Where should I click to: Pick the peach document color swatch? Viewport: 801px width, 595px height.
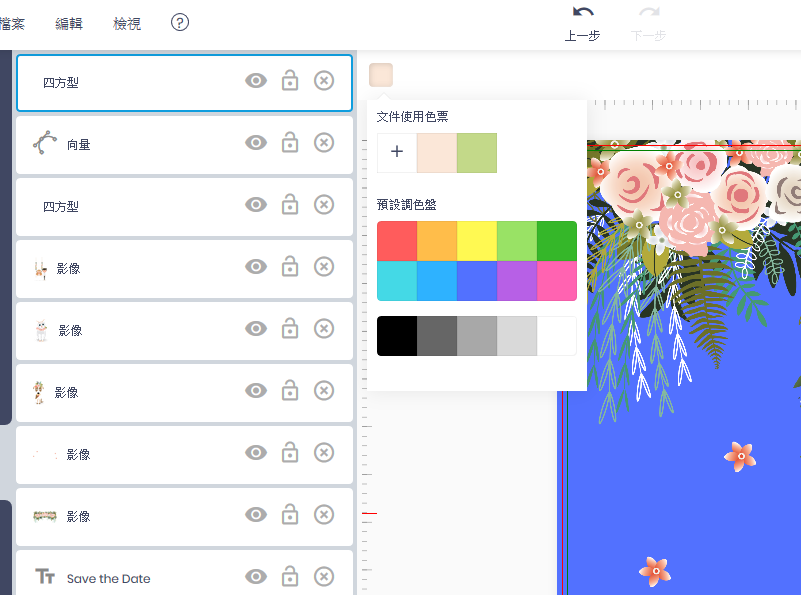(437, 153)
